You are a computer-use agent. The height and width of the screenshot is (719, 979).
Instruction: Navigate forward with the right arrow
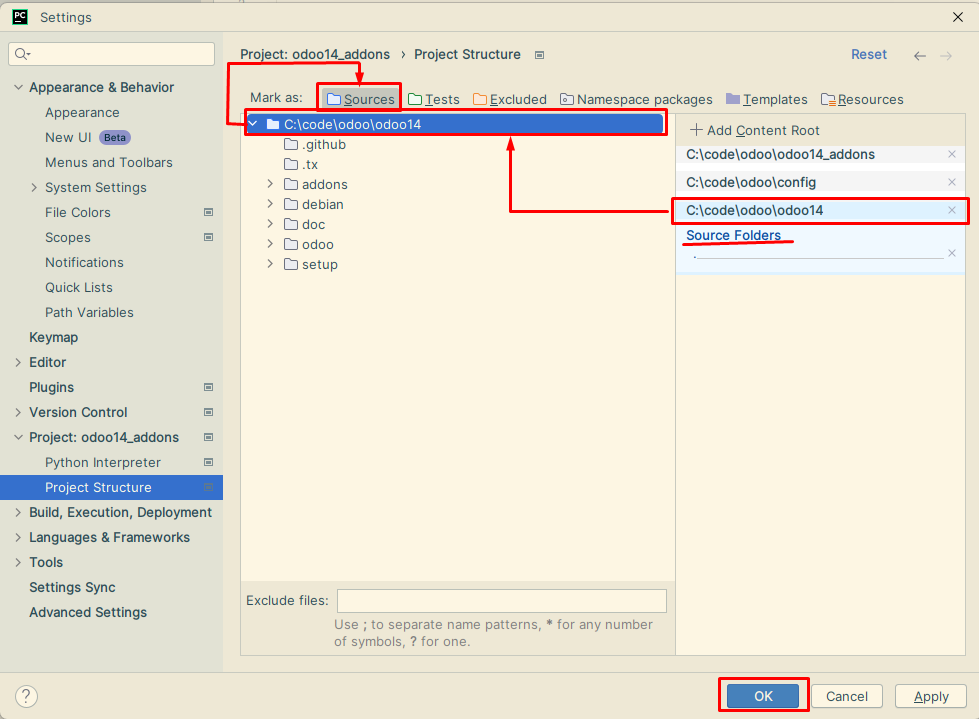point(947,56)
